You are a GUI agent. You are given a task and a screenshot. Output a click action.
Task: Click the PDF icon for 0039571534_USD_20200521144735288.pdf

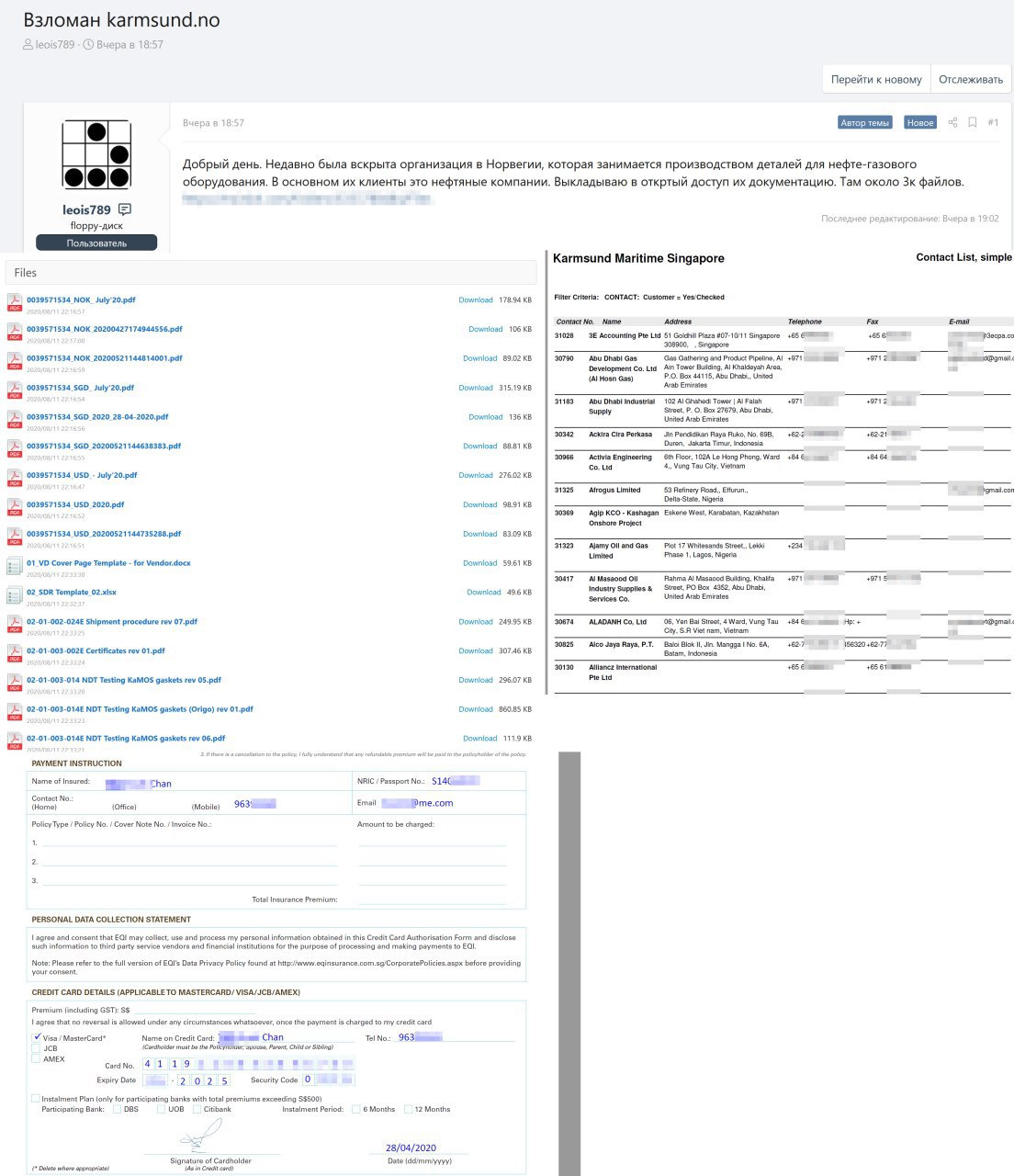pyautogui.click(x=15, y=537)
